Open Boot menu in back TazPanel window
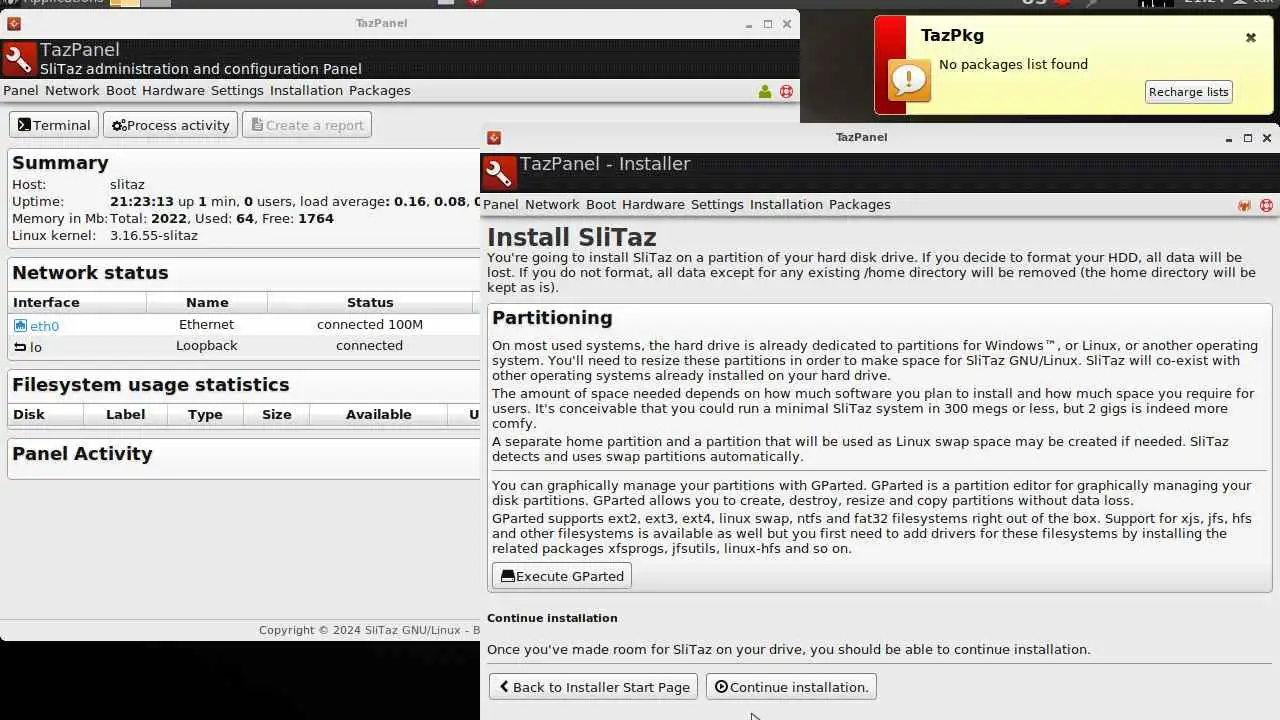 point(121,90)
